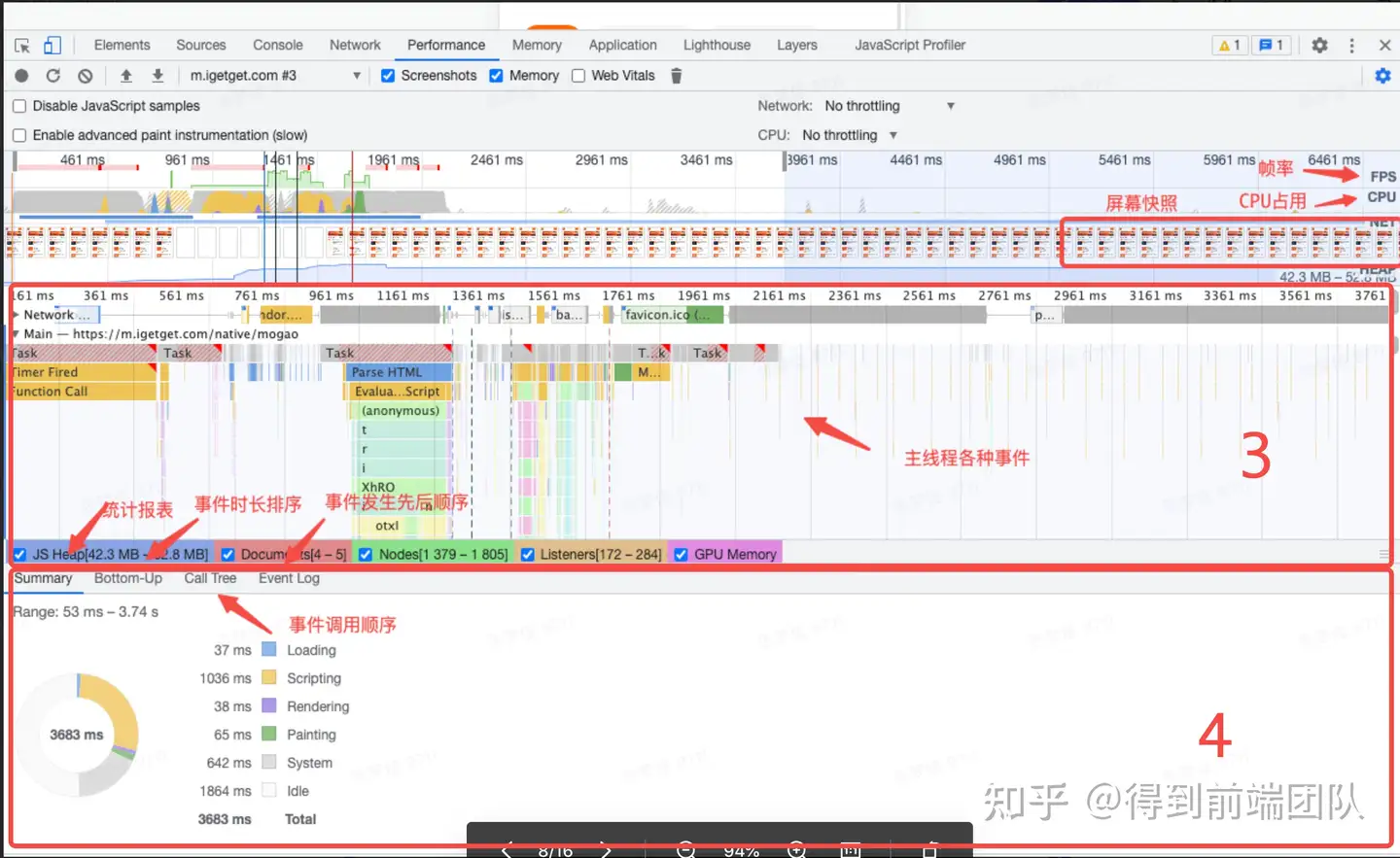Toggle the Documents counter checkbox

(x=227, y=554)
